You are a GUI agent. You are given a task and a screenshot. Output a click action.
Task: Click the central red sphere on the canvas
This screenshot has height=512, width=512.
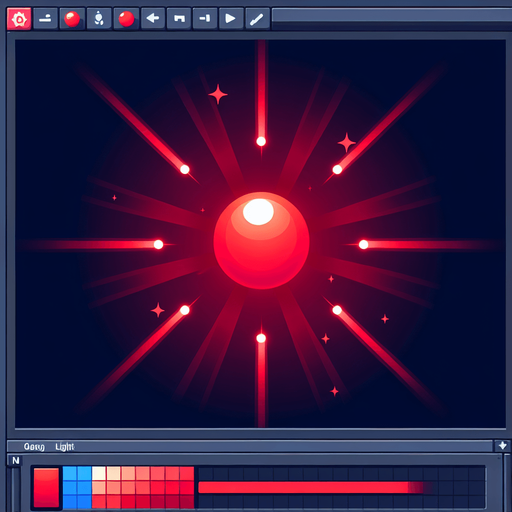(261, 241)
